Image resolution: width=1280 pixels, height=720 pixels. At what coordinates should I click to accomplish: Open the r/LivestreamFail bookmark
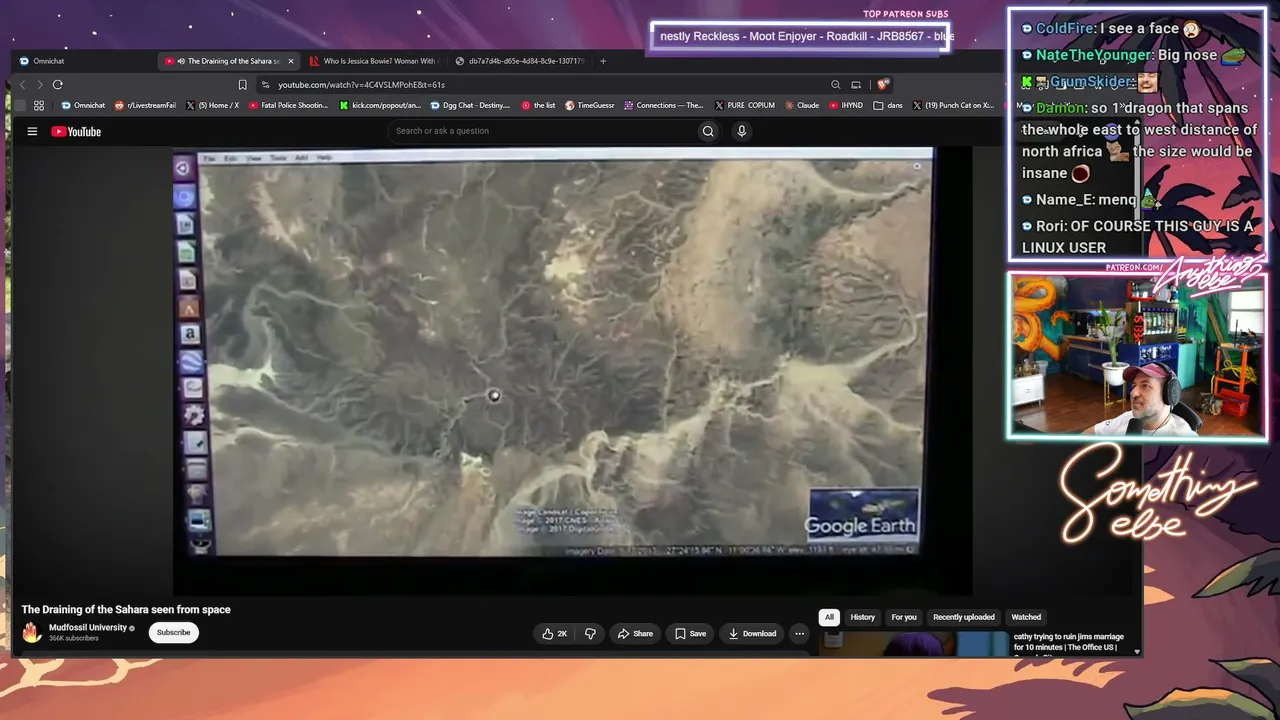click(146, 105)
